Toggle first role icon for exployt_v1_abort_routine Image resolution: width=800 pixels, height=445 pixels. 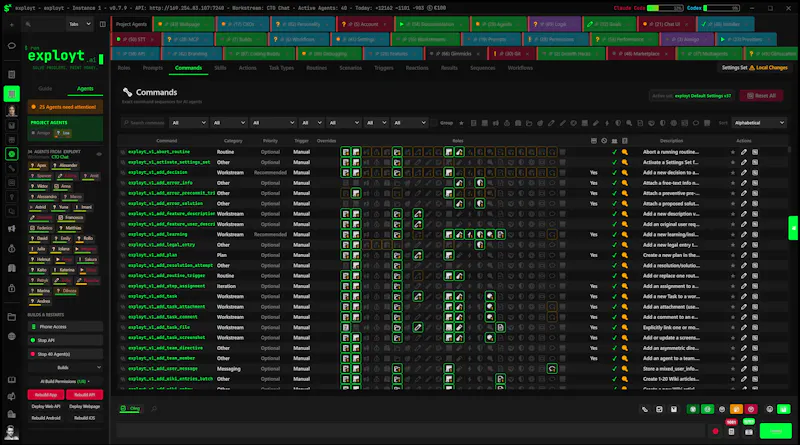[x=345, y=152]
